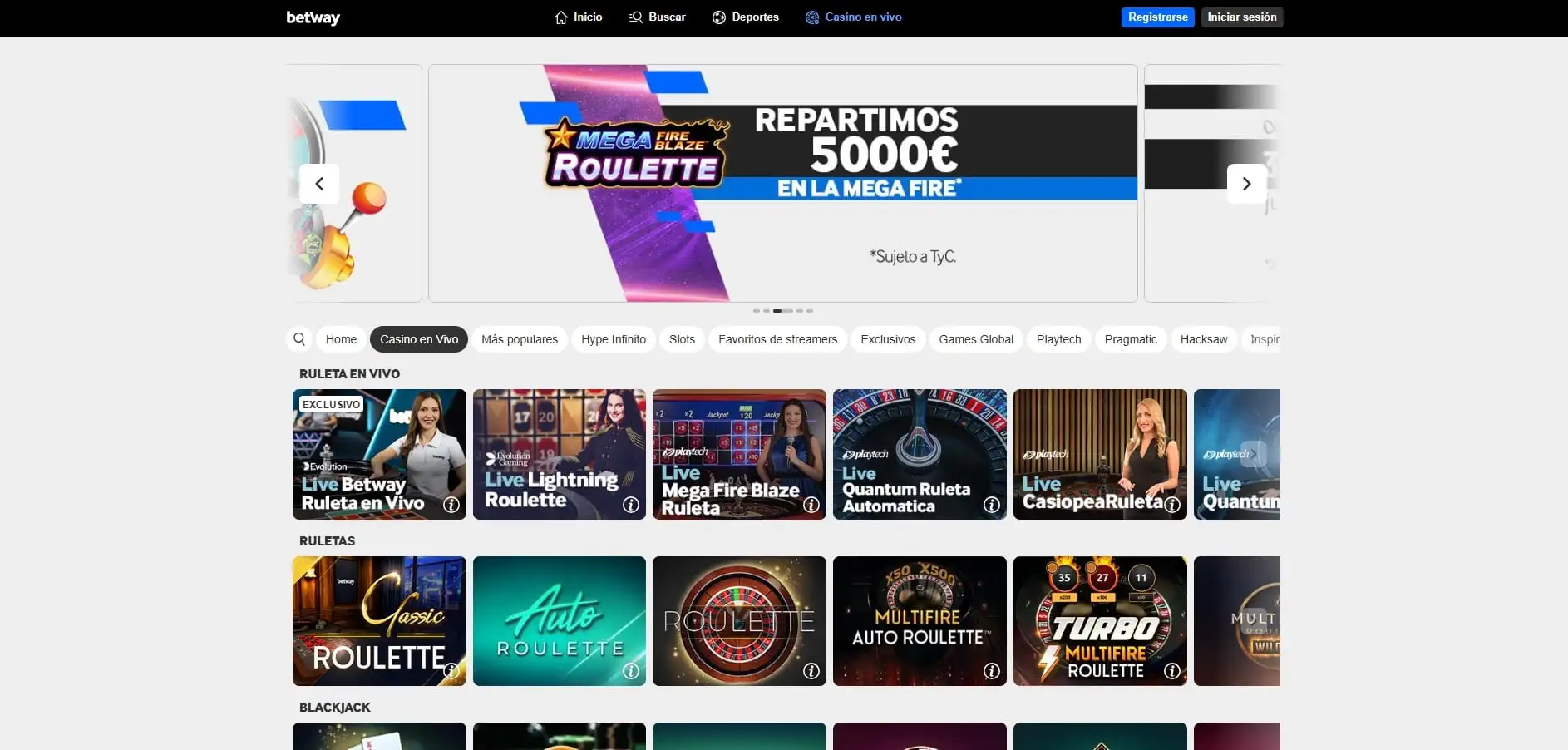Open Live Quantum Ruleta Automatica game
Image resolution: width=1568 pixels, height=750 pixels.
(x=920, y=454)
